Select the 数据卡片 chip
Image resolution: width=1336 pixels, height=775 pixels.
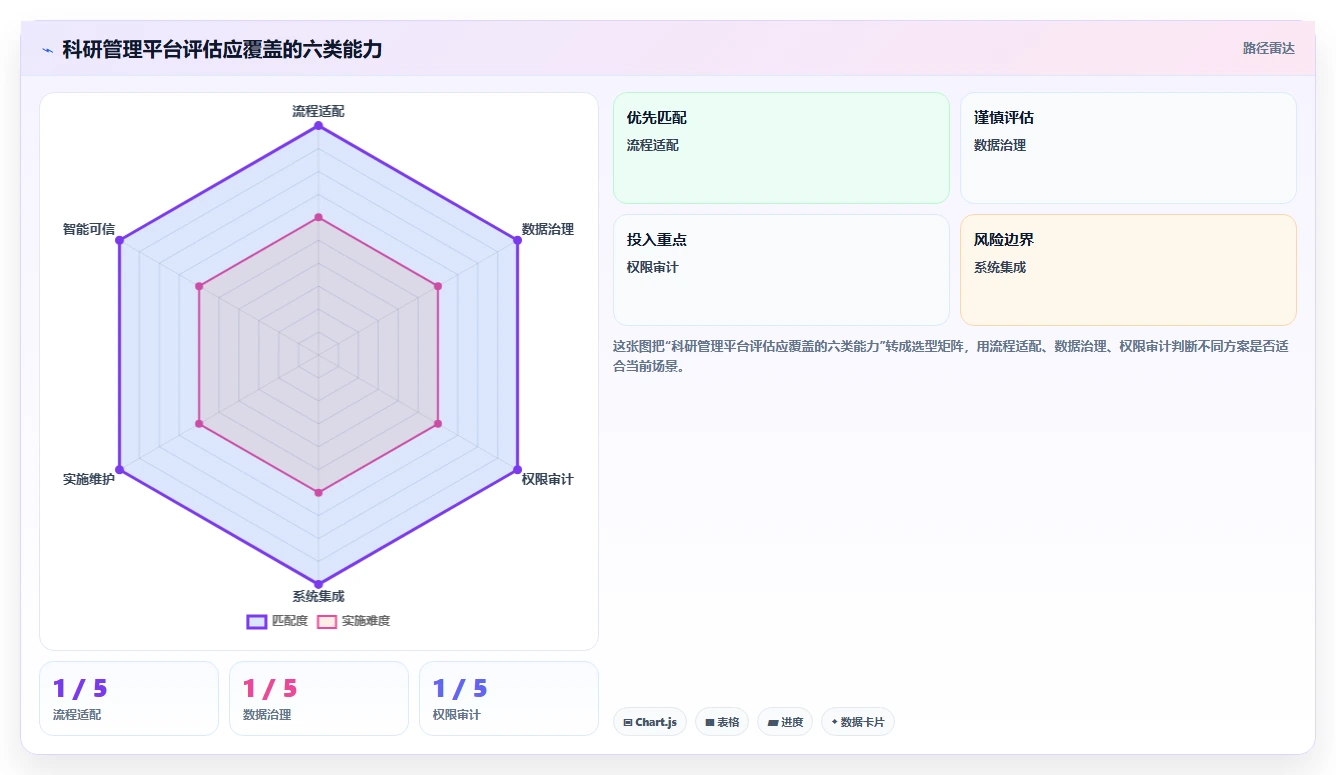pos(858,722)
